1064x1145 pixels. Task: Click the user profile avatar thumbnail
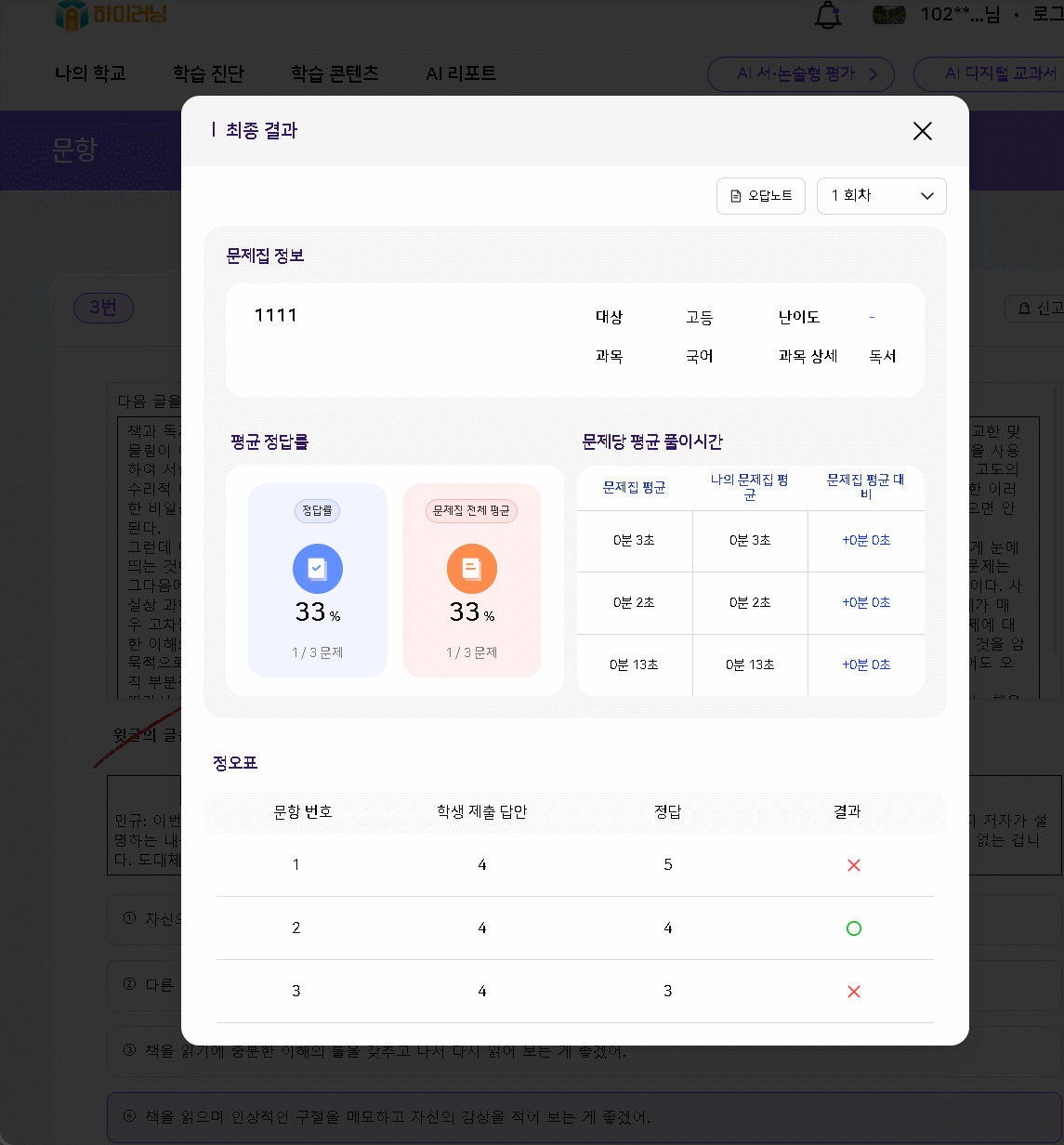[x=889, y=15]
